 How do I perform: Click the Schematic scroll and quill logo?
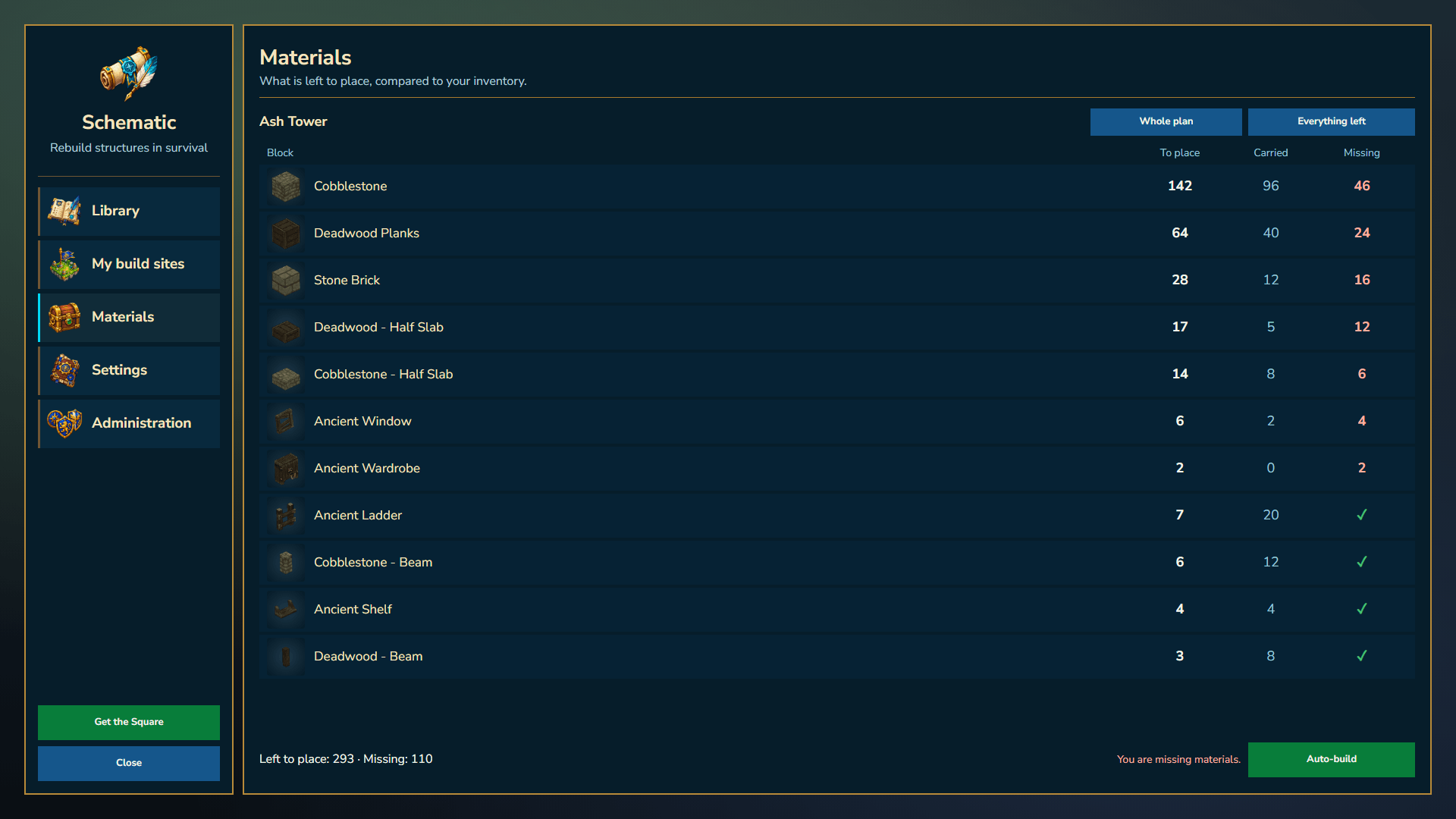click(x=129, y=74)
